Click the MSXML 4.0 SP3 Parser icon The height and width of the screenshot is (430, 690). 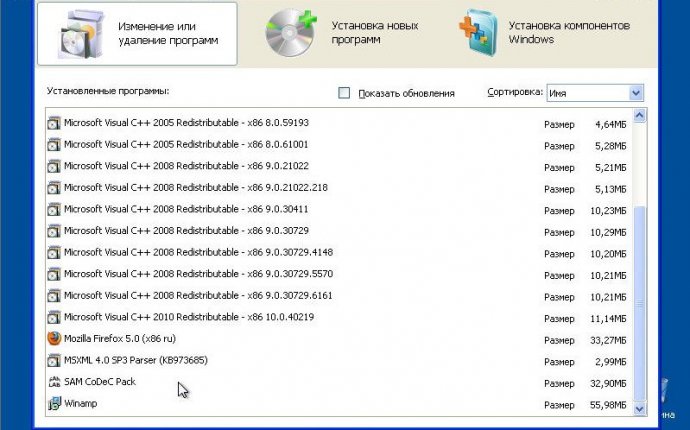pos(54,360)
